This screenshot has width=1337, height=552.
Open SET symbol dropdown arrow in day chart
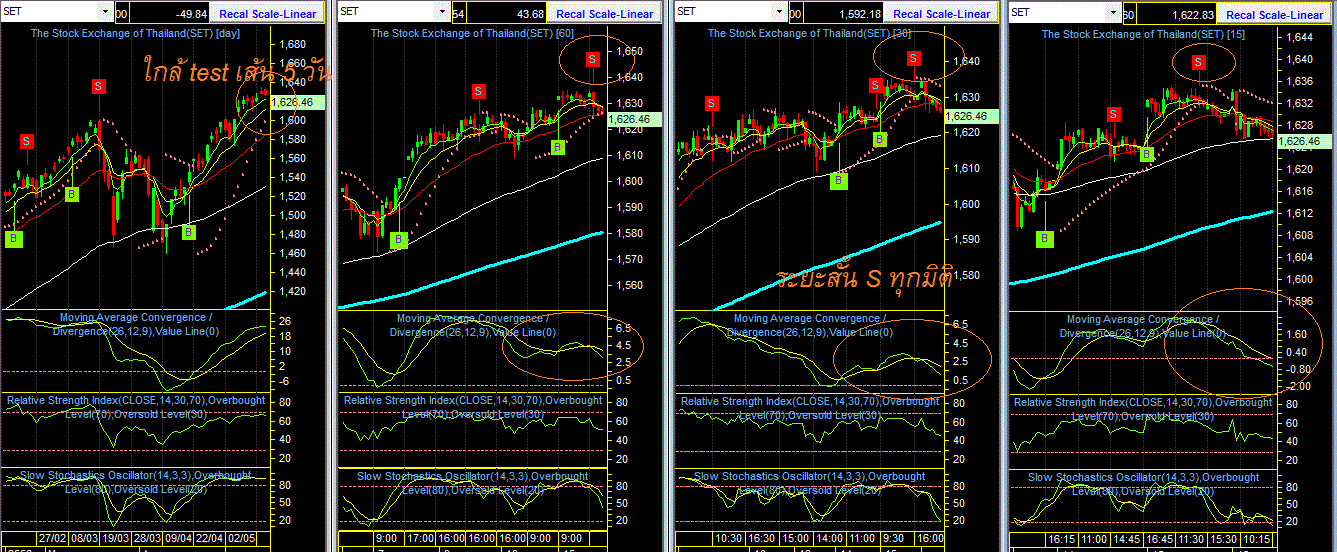tap(105, 12)
